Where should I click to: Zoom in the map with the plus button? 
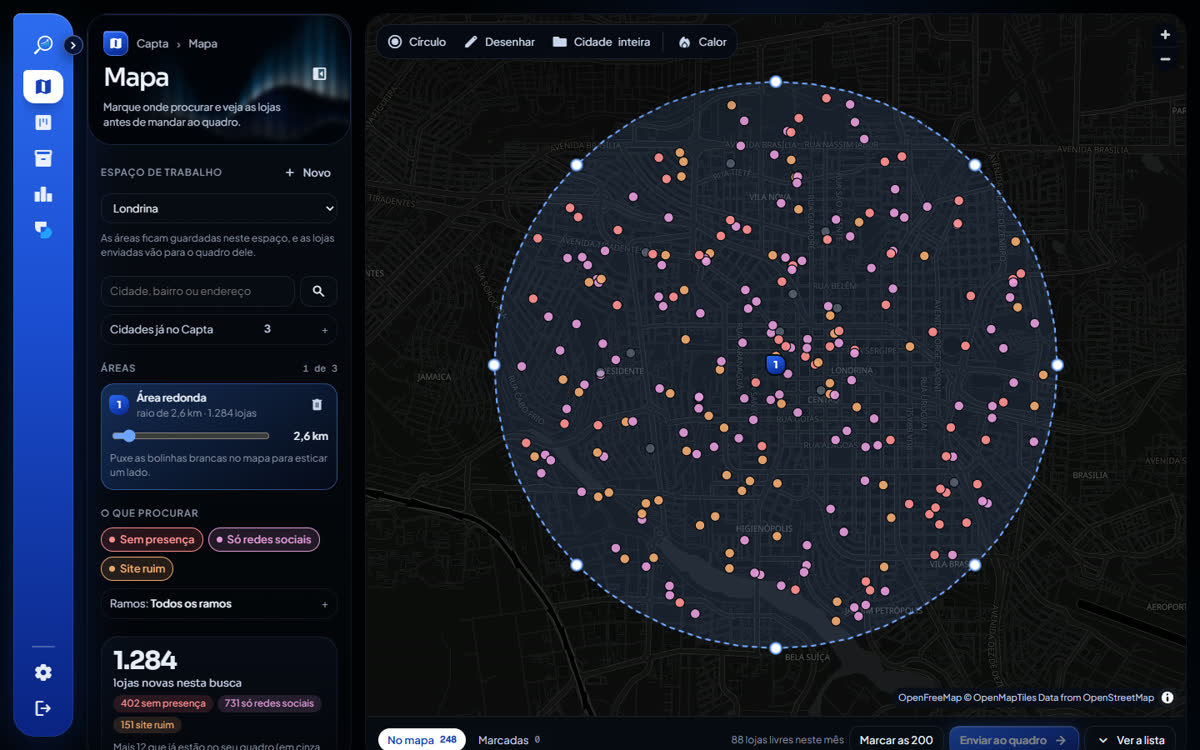(x=1165, y=35)
